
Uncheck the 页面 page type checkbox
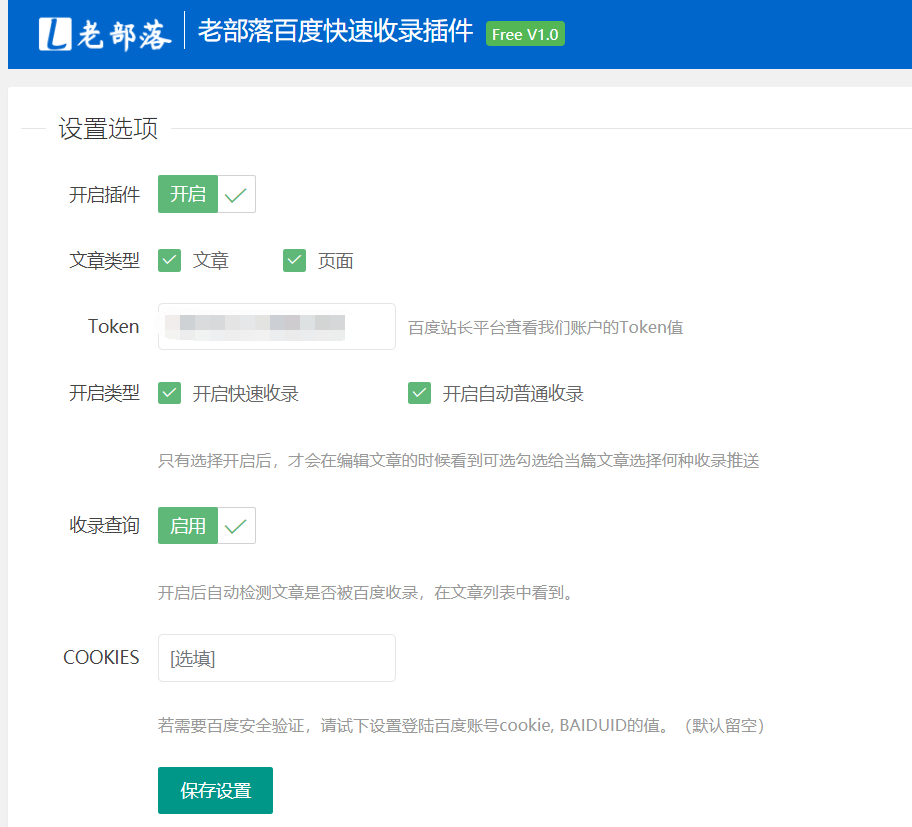click(294, 261)
